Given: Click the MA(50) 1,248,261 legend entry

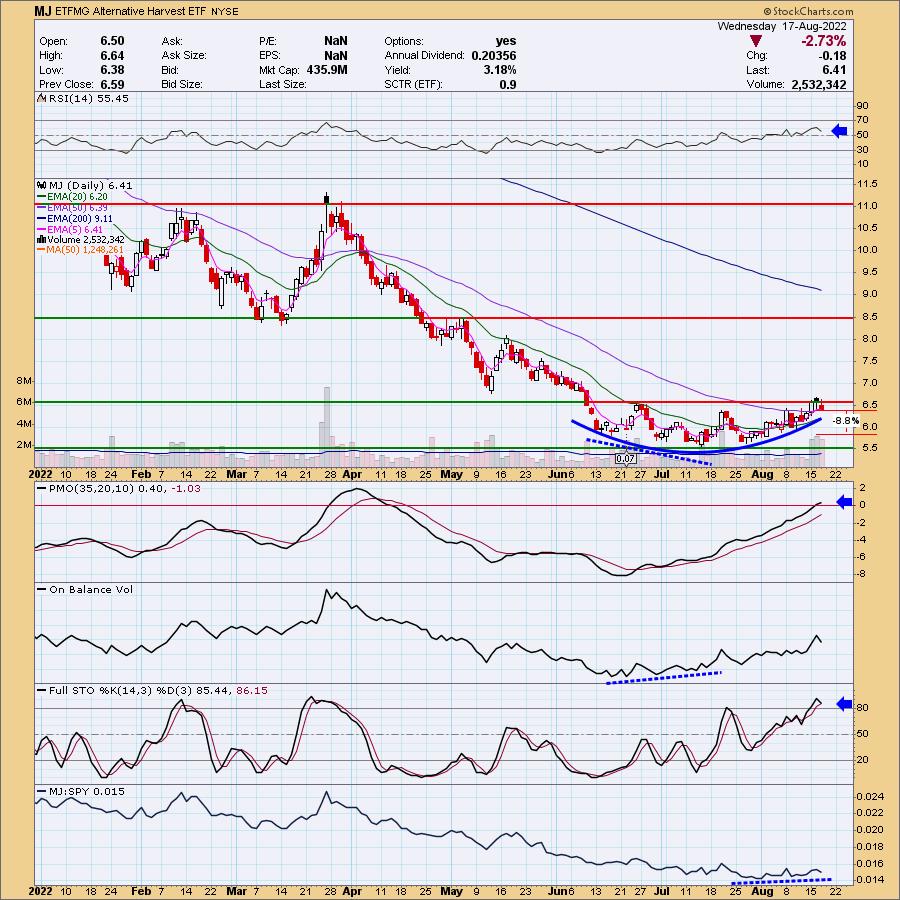Looking at the screenshot, I should (x=85, y=250).
